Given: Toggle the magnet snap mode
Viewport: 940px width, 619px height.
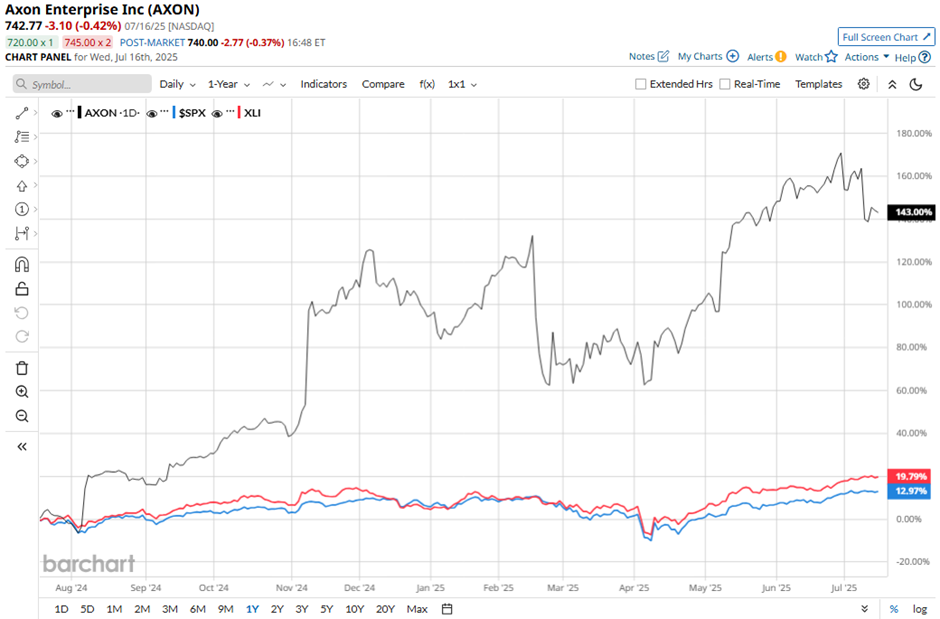Looking at the screenshot, I should [x=22, y=264].
